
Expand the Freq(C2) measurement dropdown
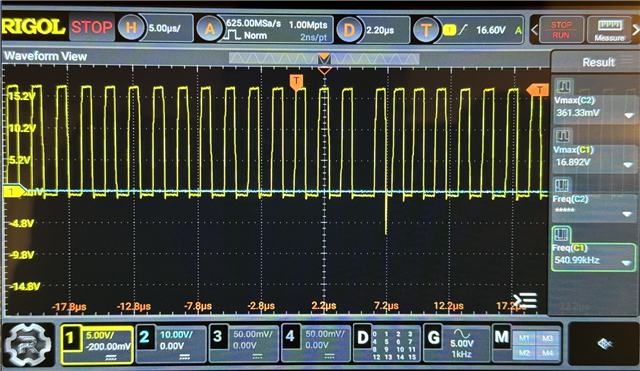pyautogui.click(x=627, y=214)
